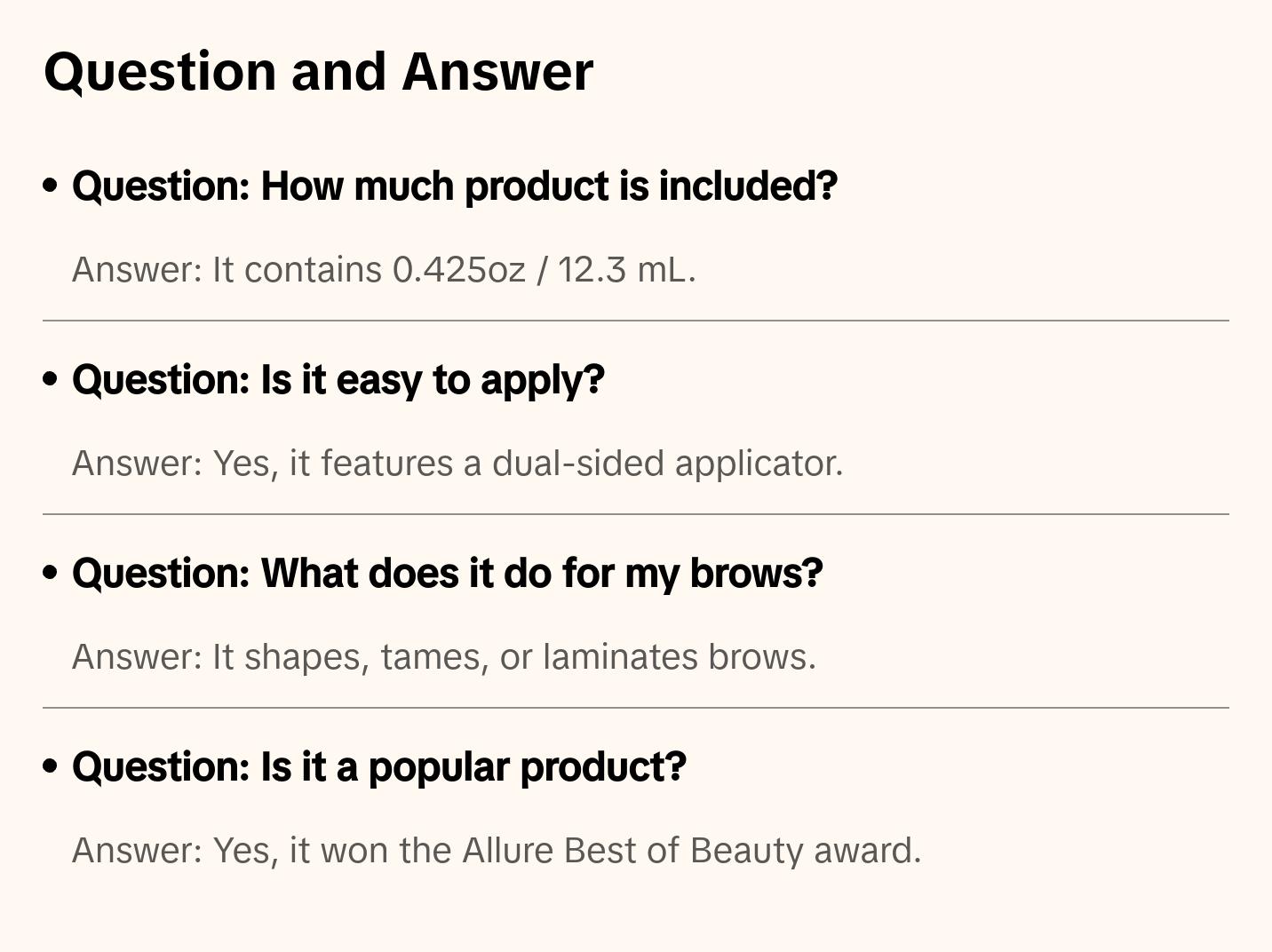Image resolution: width=1272 pixels, height=952 pixels.
Task: Click the bullet next to the brows question
Action: coord(51,573)
